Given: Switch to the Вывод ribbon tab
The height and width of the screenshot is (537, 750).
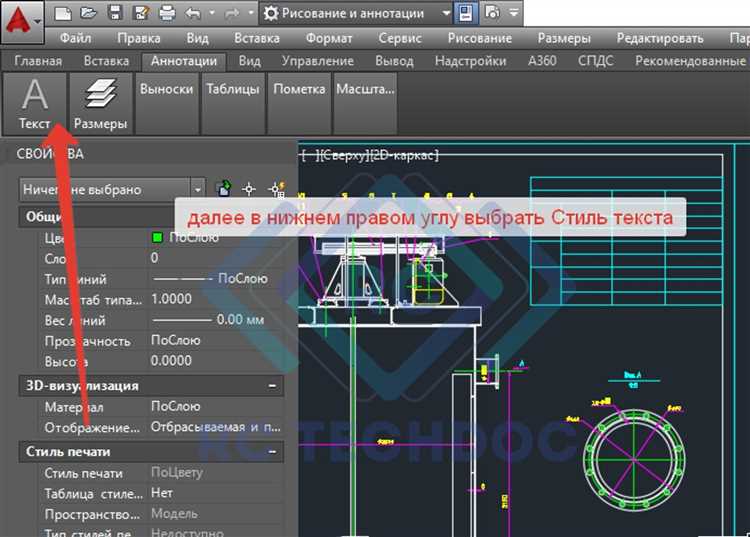Looking at the screenshot, I should click(394, 61).
